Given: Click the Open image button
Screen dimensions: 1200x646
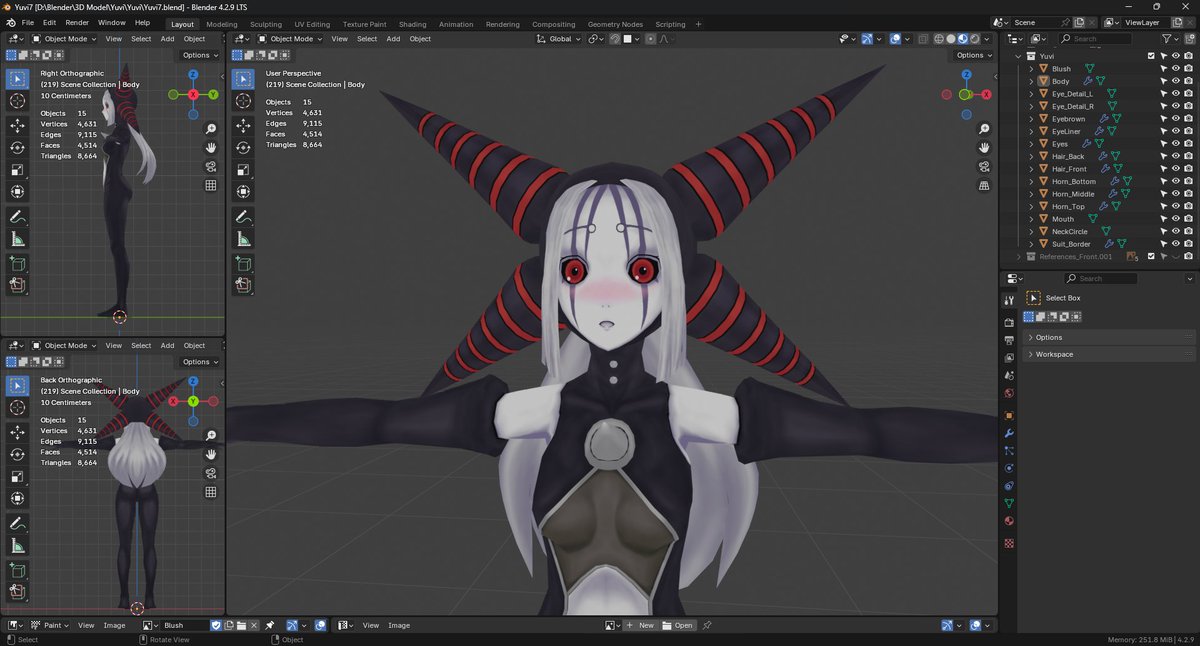Looking at the screenshot, I should point(678,625).
